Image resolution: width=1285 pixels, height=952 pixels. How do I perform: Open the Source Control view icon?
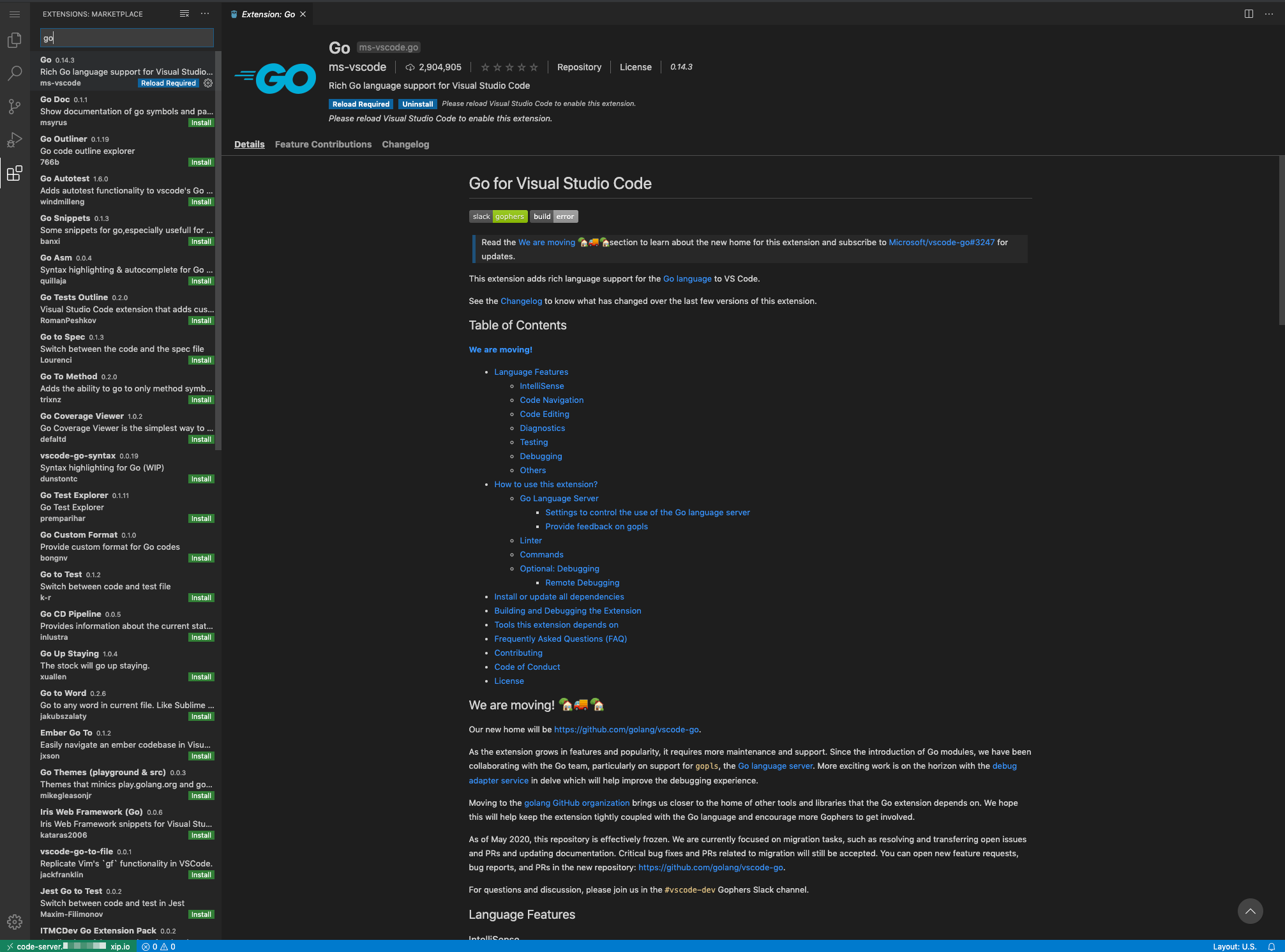15,107
